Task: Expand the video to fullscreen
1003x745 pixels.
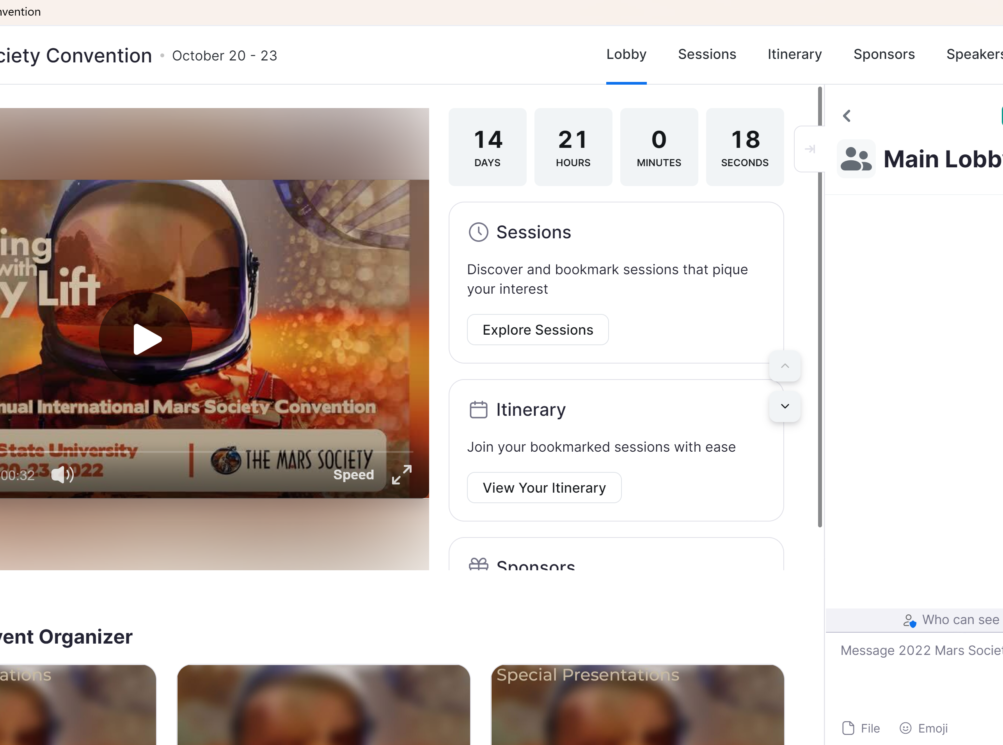Action: coord(402,474)
